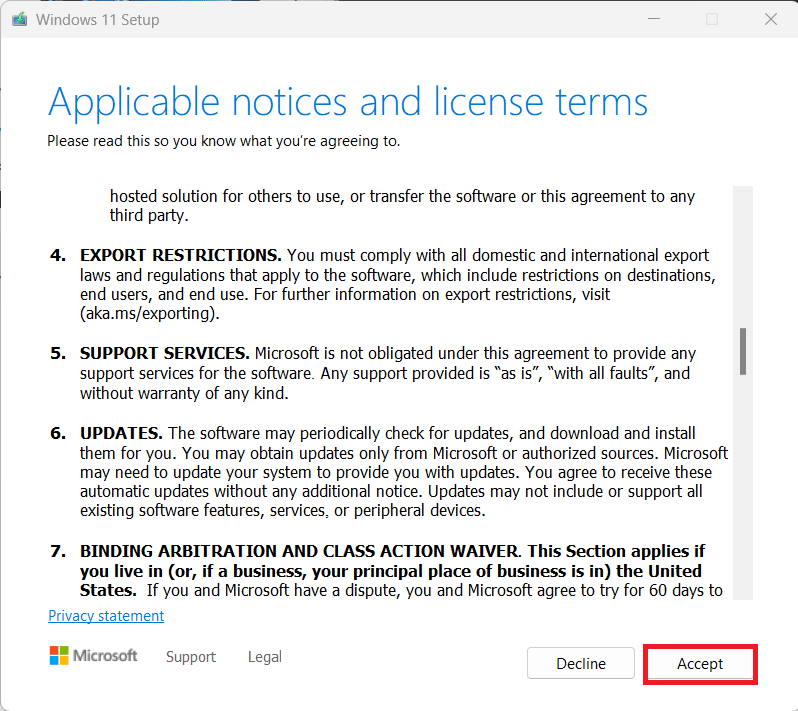Click the Accept button

pyautogui.click(x=700, y=664)
